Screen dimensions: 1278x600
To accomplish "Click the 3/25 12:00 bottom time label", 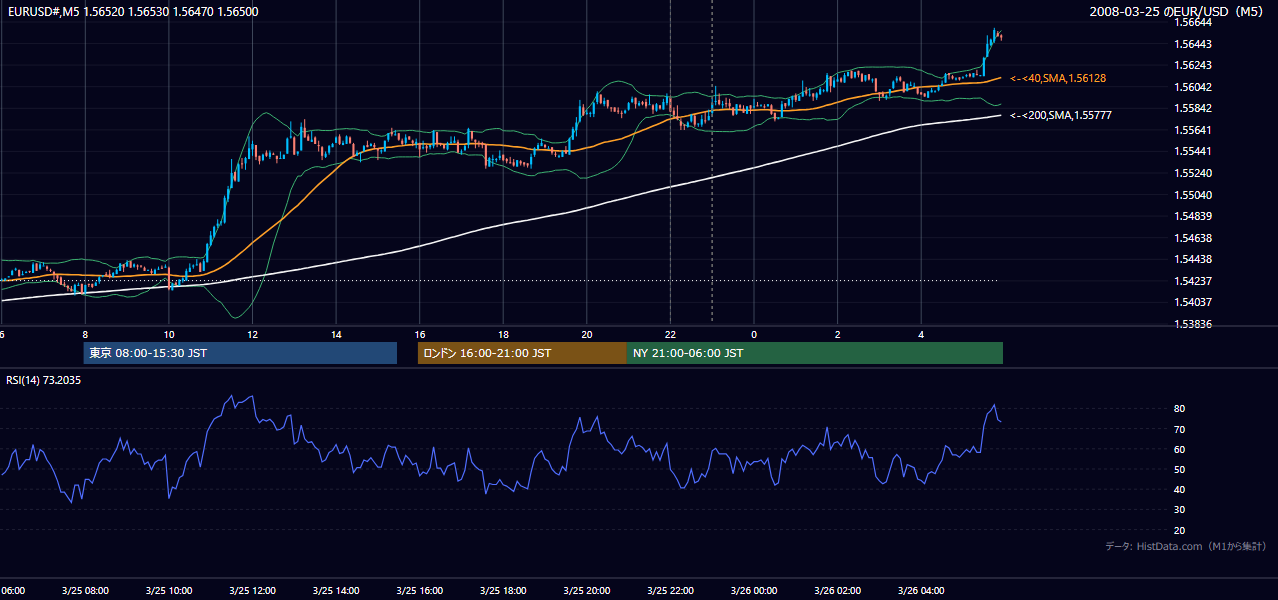I will [253, 590].
